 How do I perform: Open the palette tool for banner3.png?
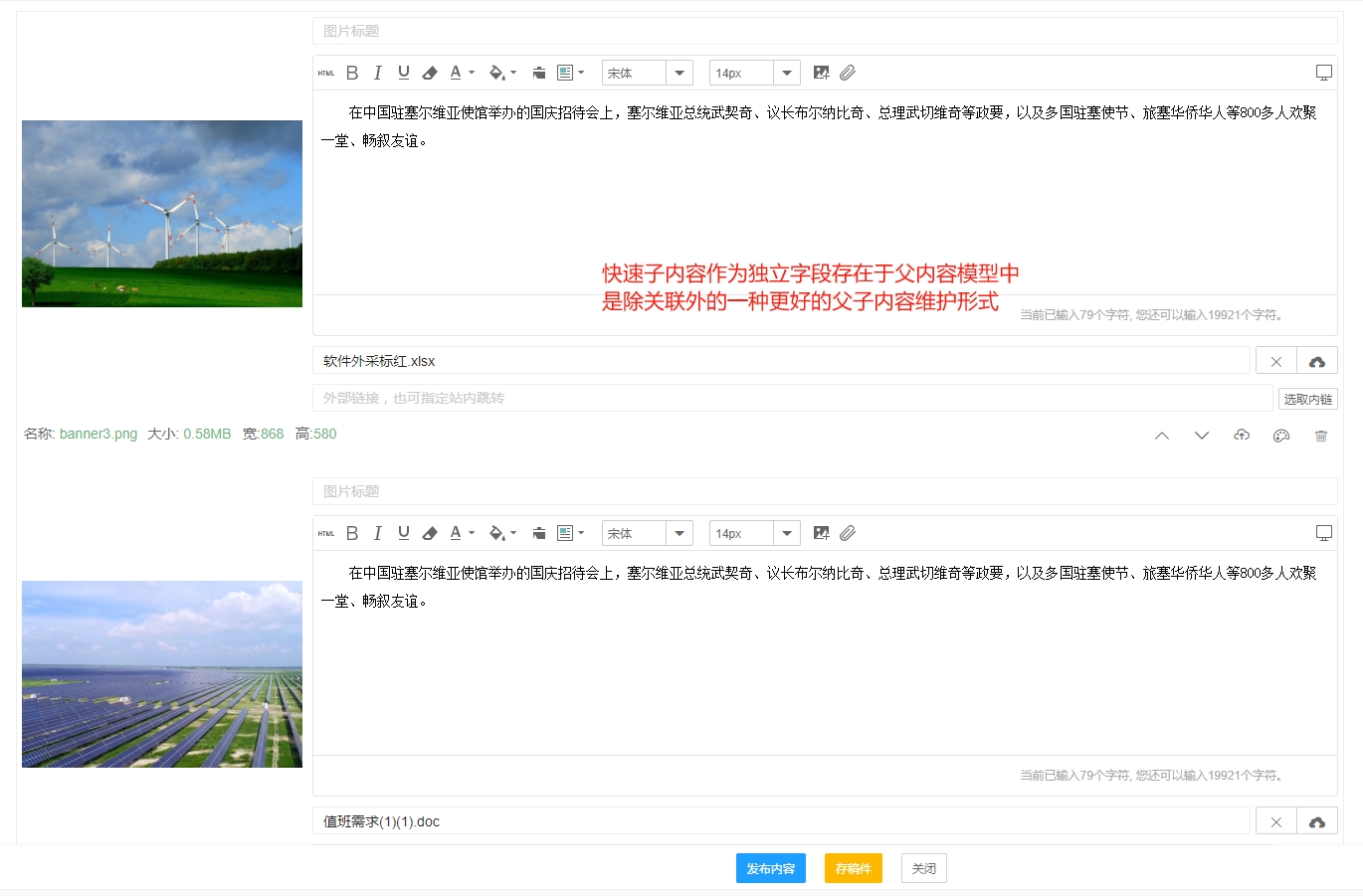point(1281,436)
